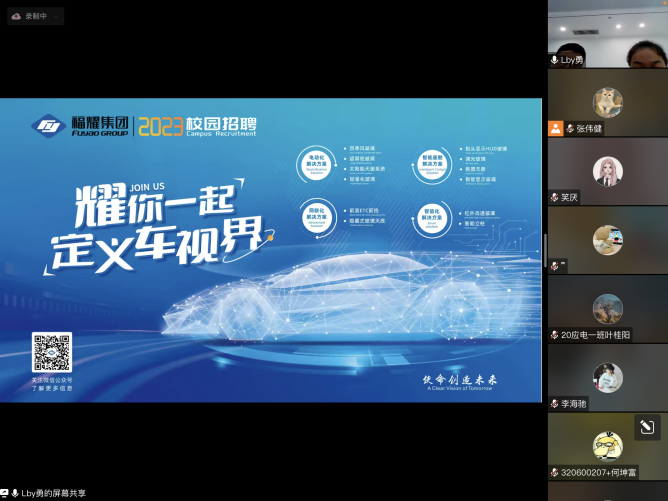Click the cloud recording status icon
The width and height of the screenshot is (668, 501).
tap(17, 16)
